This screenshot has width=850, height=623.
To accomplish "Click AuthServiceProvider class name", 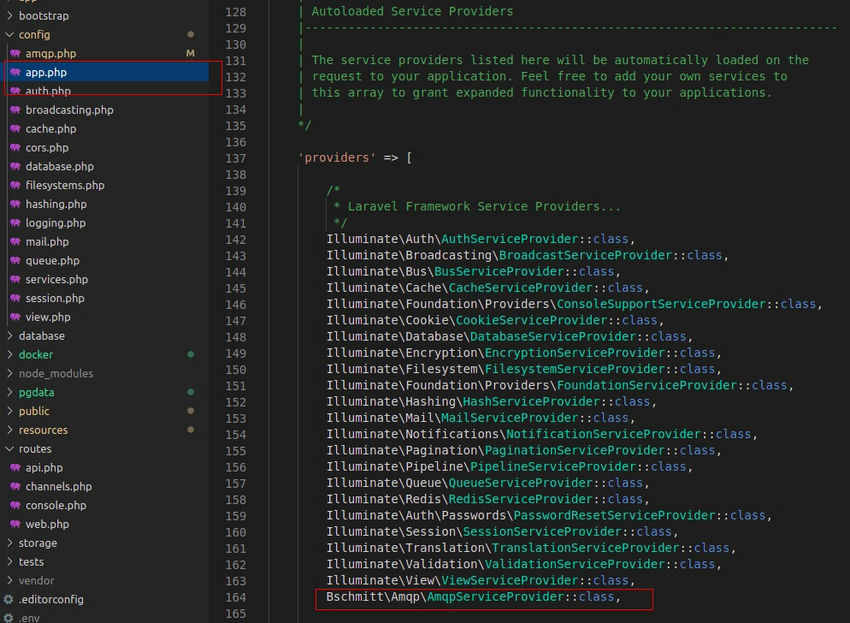I will click(510, 239).
